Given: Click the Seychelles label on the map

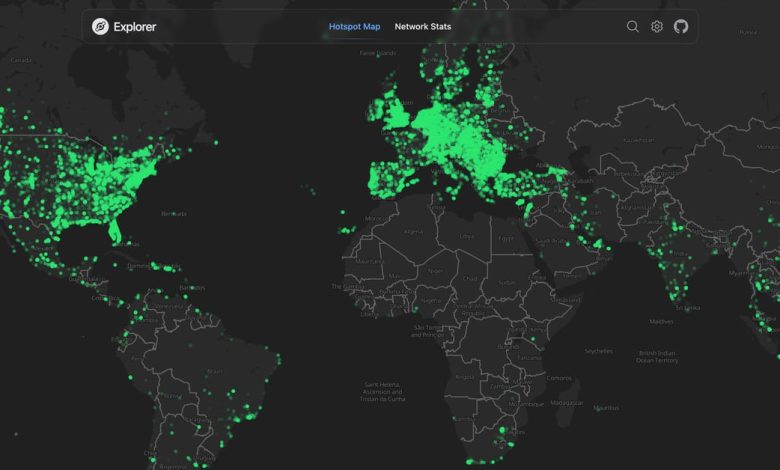Looking at the screenshot, I should coord(599,350).
